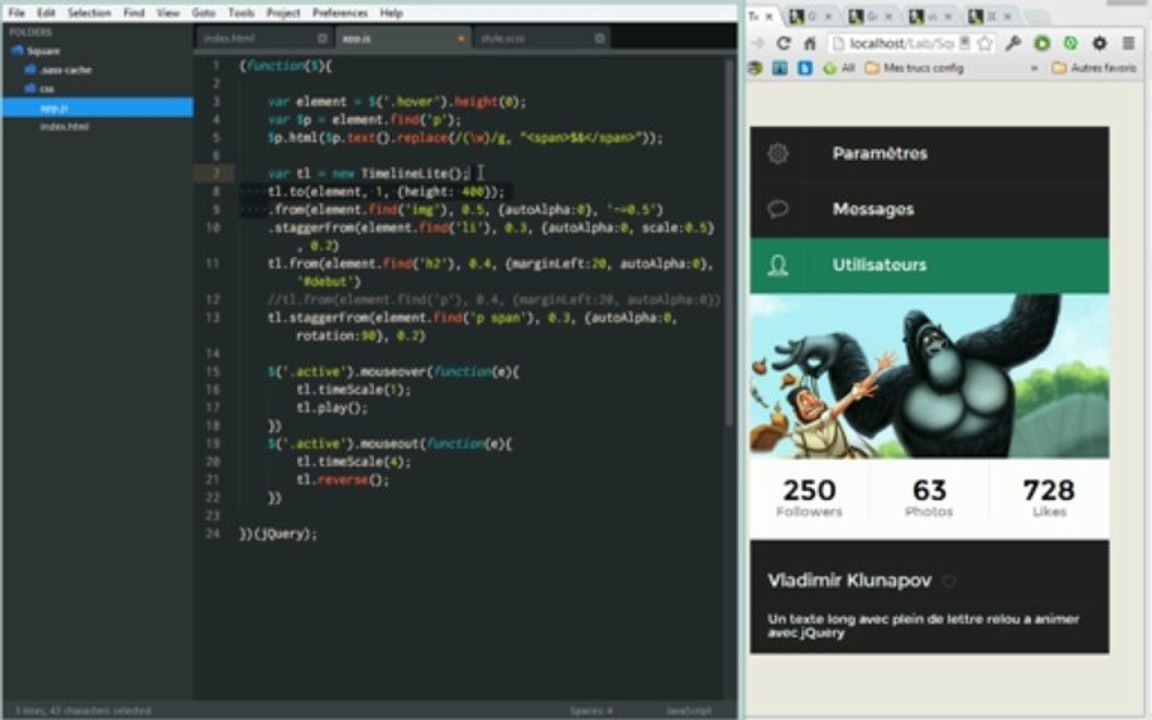Viewport: 1152px width, 720px height.
Task: Close the first browser tab
Action: [x=769, y=16]
